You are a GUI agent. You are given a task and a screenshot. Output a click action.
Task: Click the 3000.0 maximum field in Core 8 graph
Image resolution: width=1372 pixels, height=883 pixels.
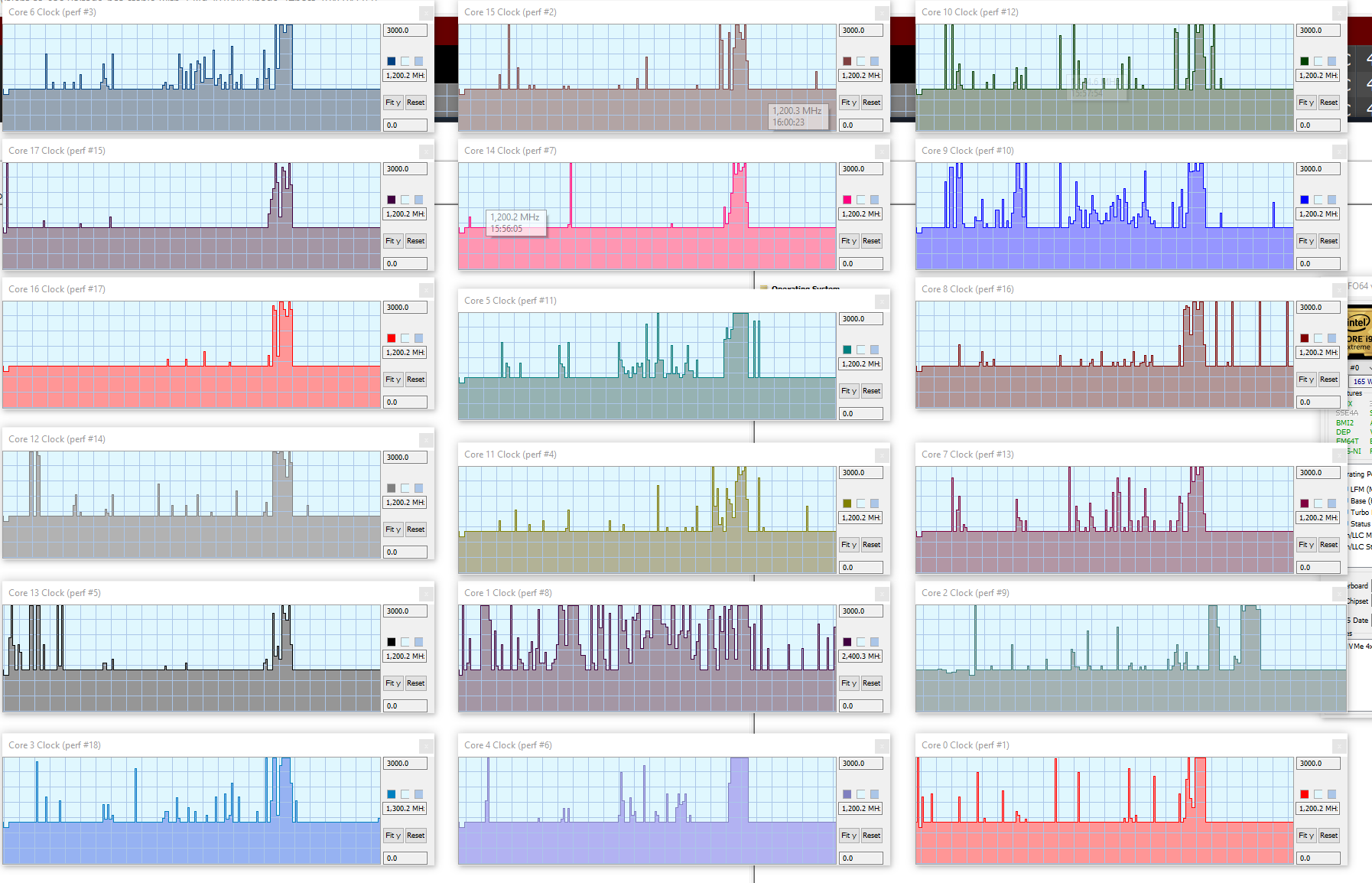click(x=1318, y=308)
